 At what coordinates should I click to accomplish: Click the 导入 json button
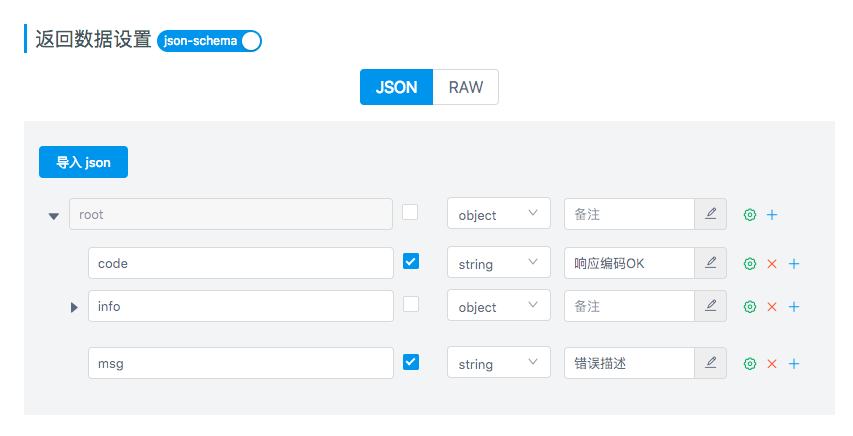pyautogui.click(x=83, y=162)
